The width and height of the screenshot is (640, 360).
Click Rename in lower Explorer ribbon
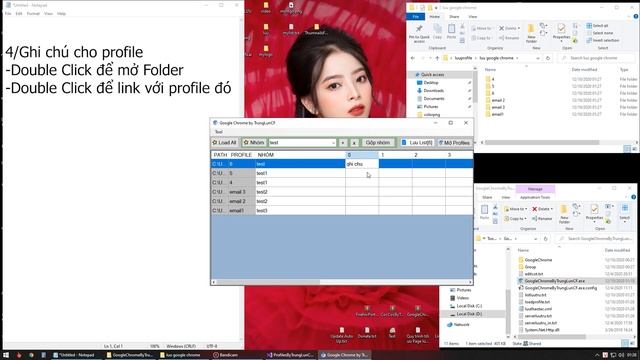click(x=542, y=219)
